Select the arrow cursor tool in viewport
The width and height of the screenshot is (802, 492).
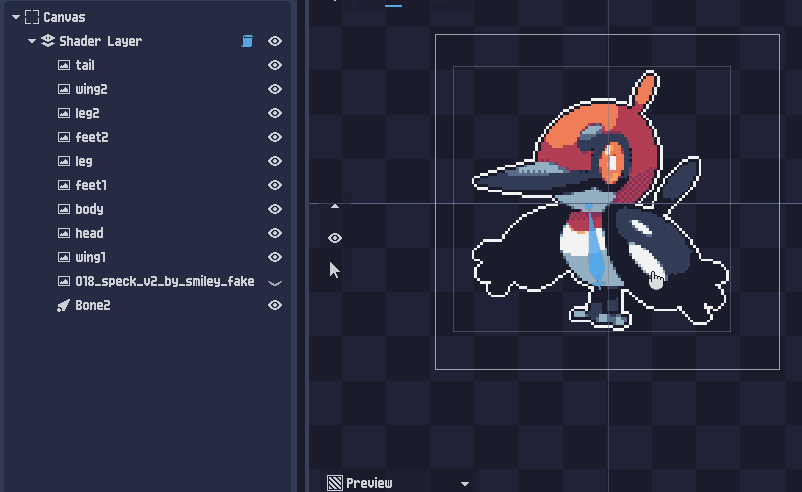(x=335, y=270)
